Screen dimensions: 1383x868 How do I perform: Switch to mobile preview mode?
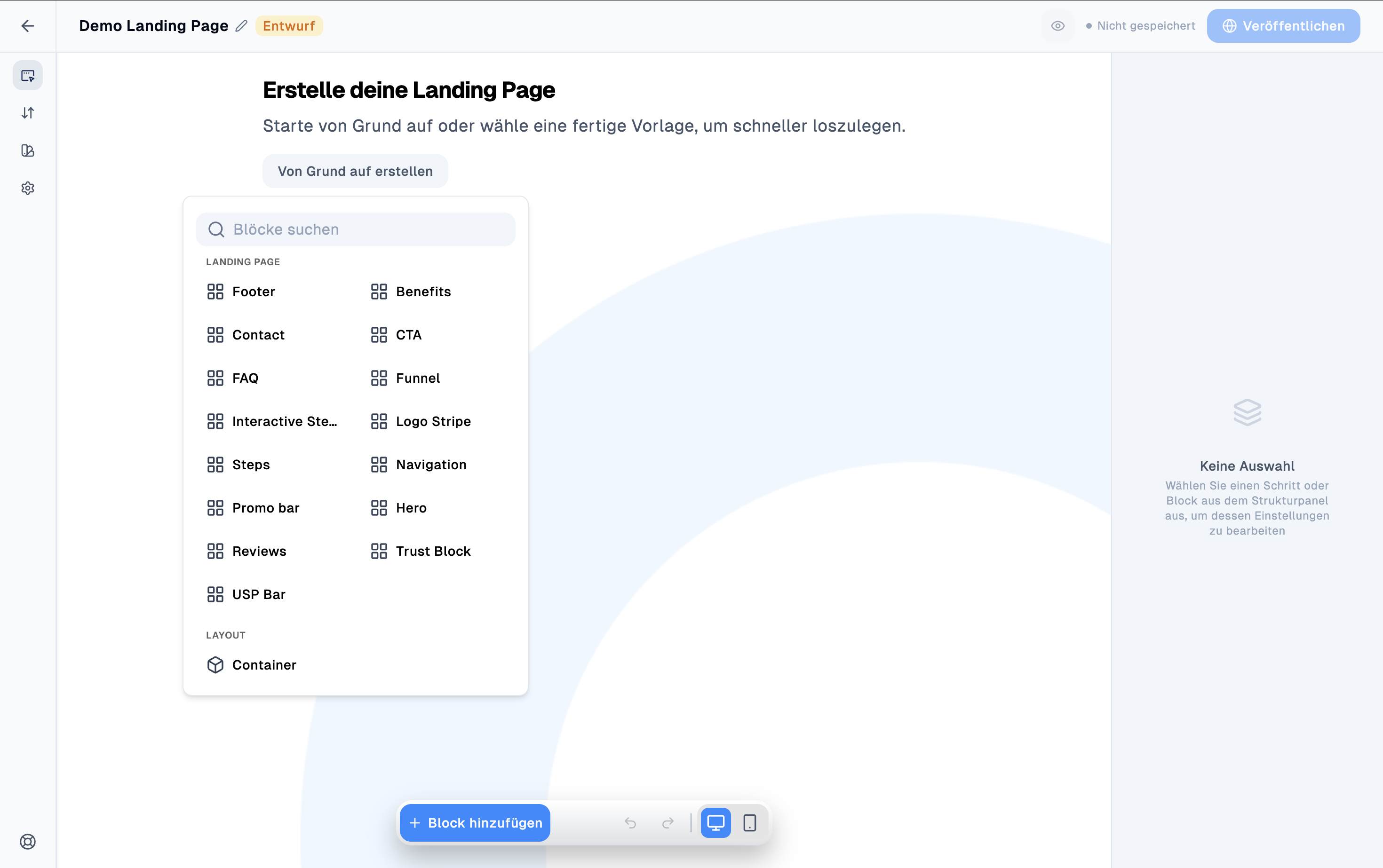[749, 823]
